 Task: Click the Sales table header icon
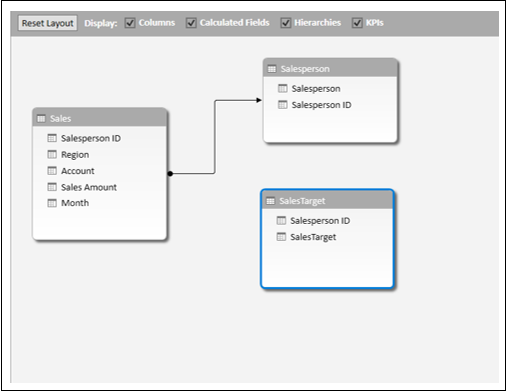[41, 119]
